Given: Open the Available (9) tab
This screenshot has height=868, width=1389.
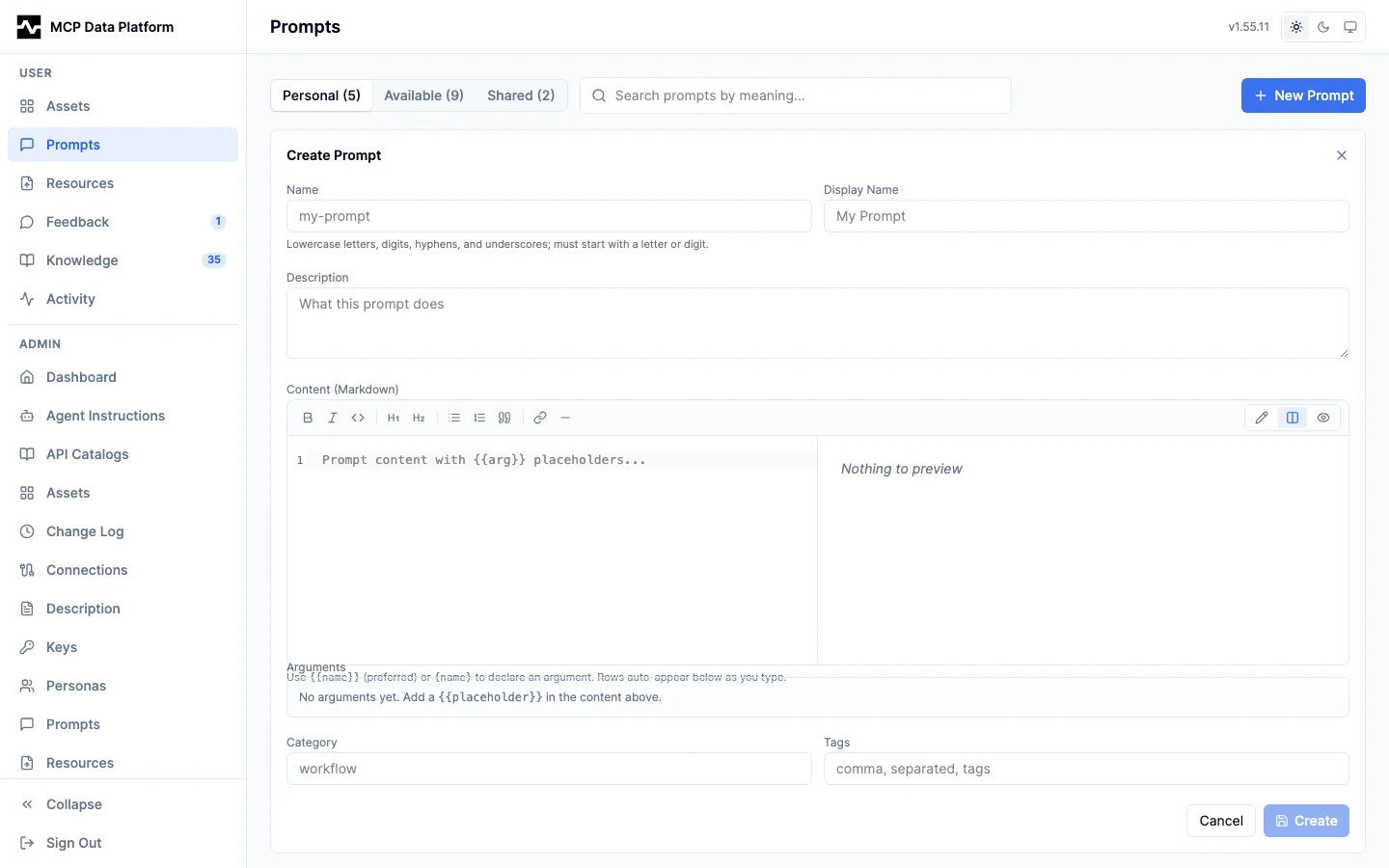Looking at the screenshot, I should click(423, 95).
